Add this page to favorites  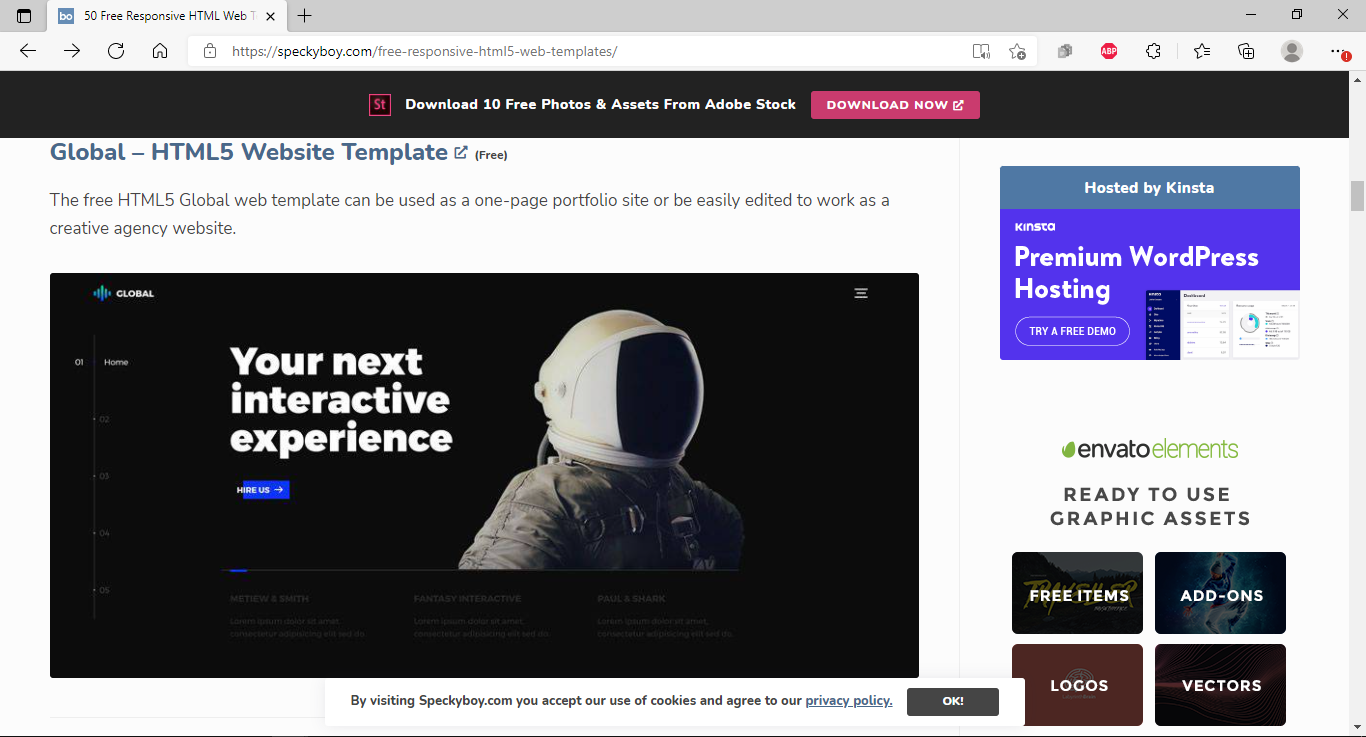(1017, 51)
